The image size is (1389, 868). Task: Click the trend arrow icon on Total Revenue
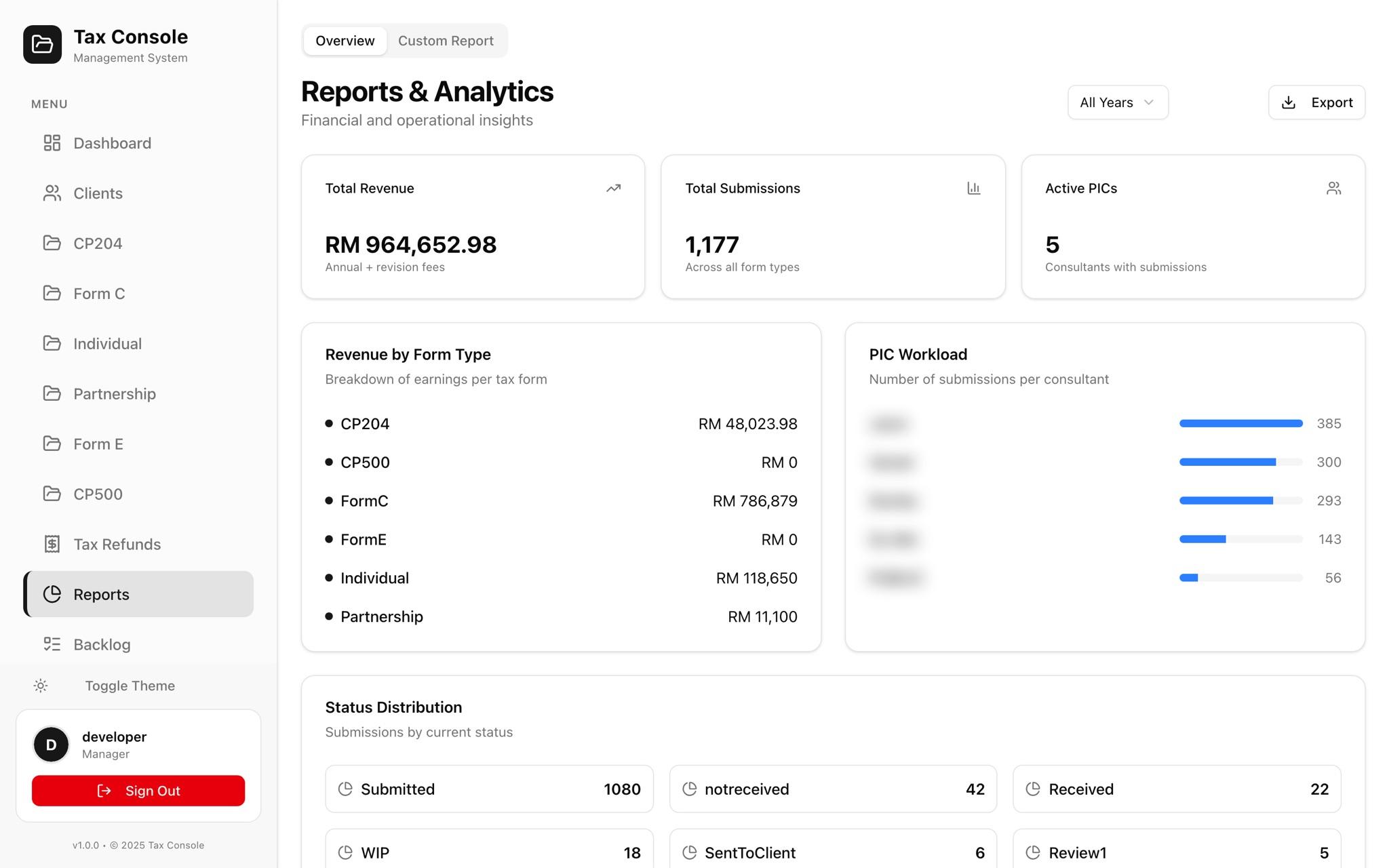(614, 189)
